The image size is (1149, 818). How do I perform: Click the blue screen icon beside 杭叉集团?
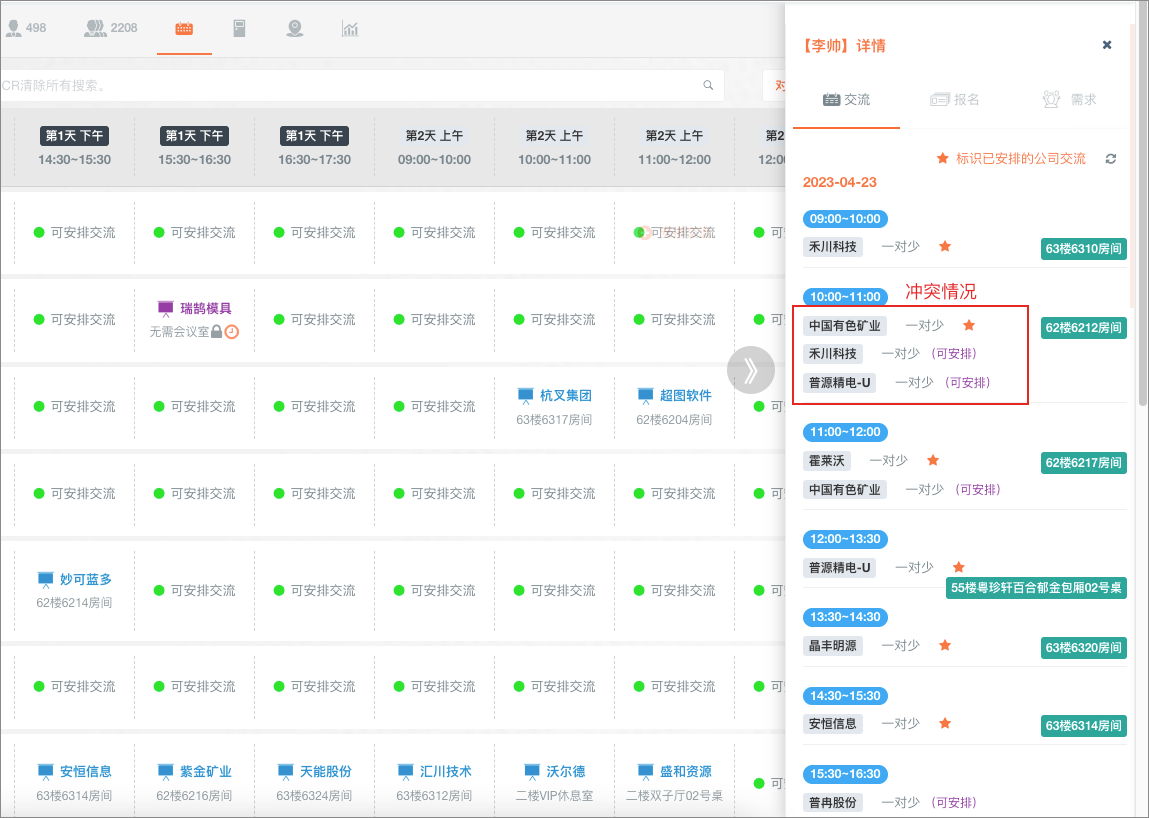tap(525, 396)
